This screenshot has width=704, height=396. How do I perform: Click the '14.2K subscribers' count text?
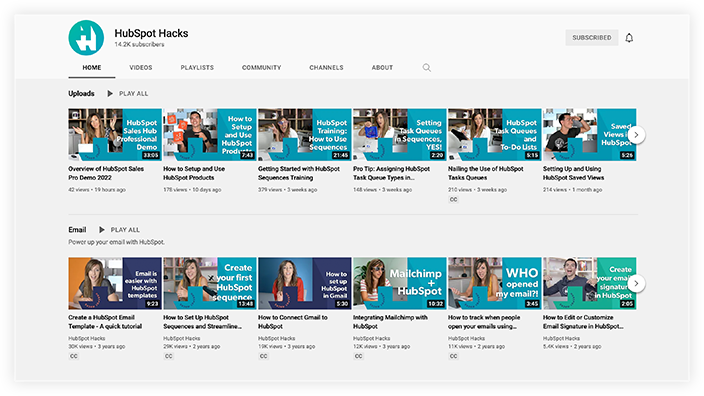pos(139,44)
